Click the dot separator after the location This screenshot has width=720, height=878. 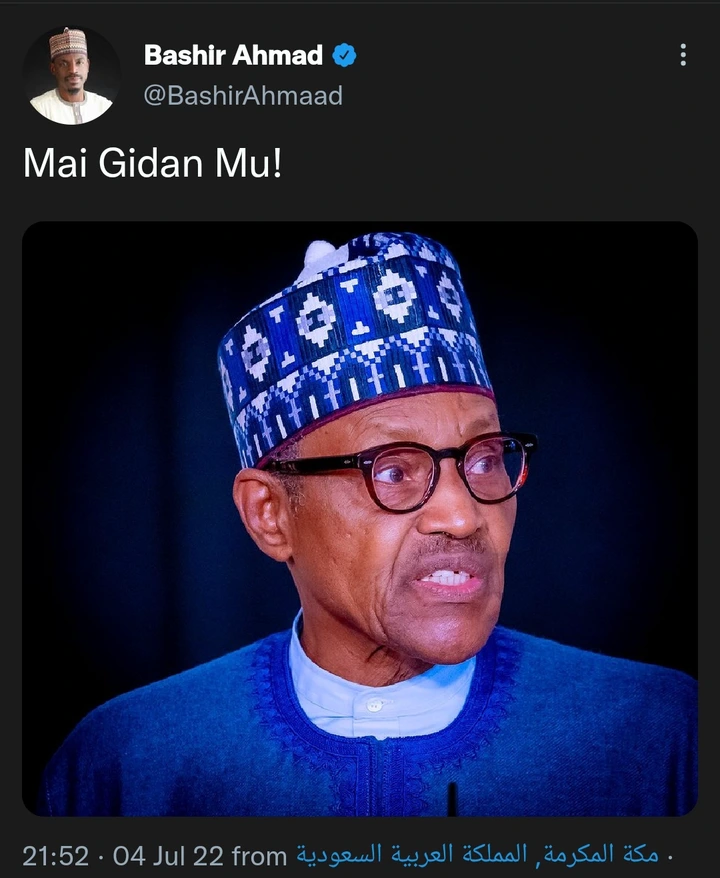coord(669,856)
